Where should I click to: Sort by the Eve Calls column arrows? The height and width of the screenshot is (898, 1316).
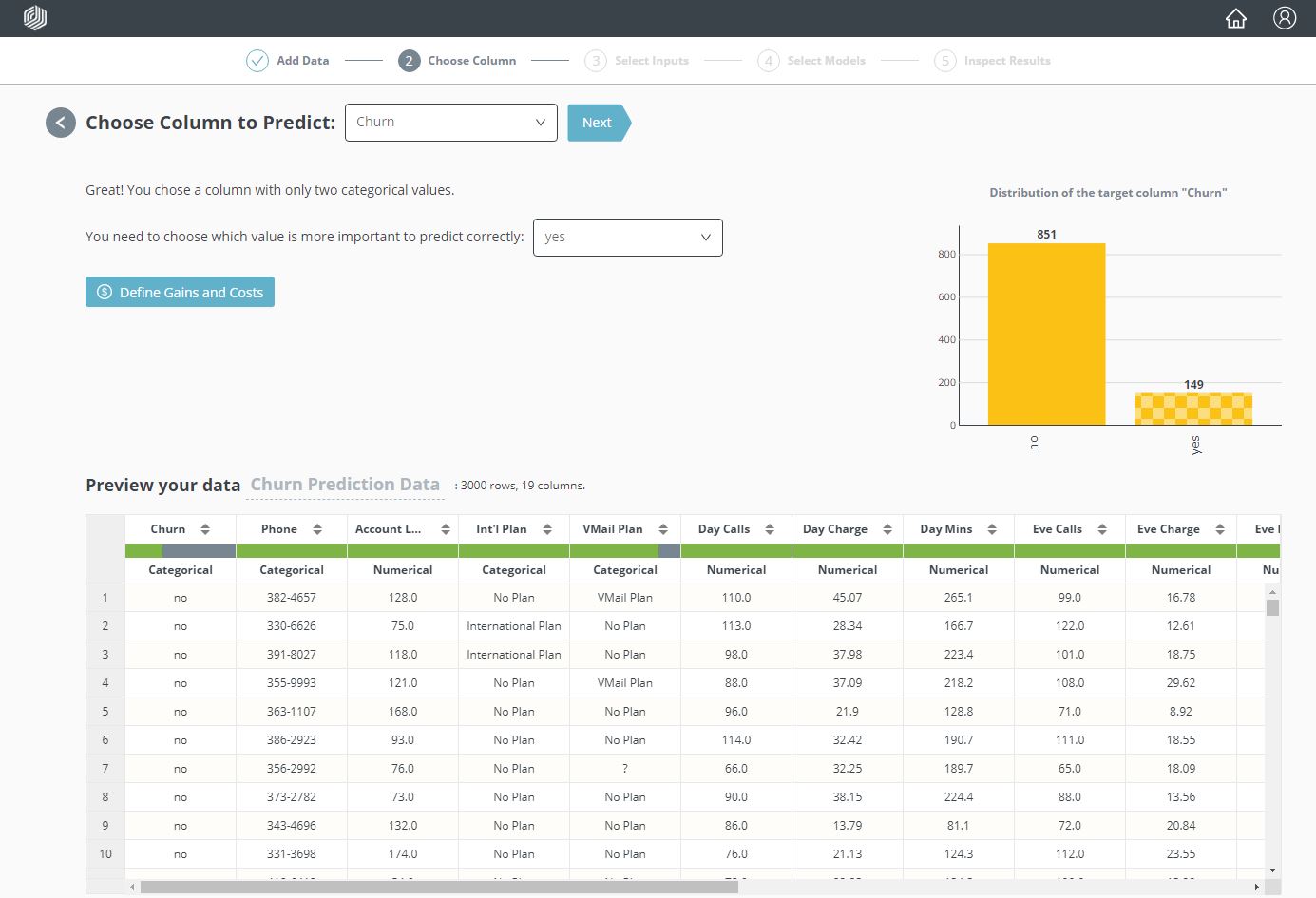click(x=1102, y=529)
